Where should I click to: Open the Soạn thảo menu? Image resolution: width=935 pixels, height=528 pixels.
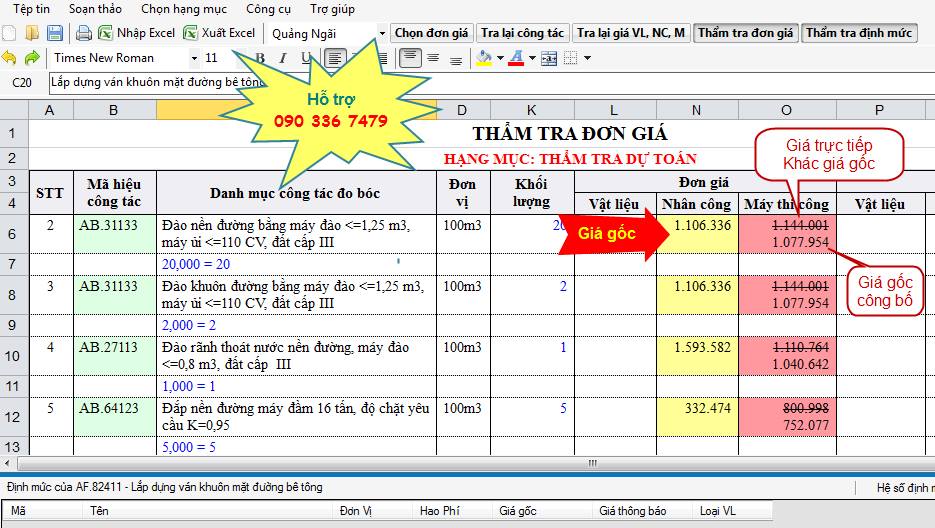[x=95, y=9]
